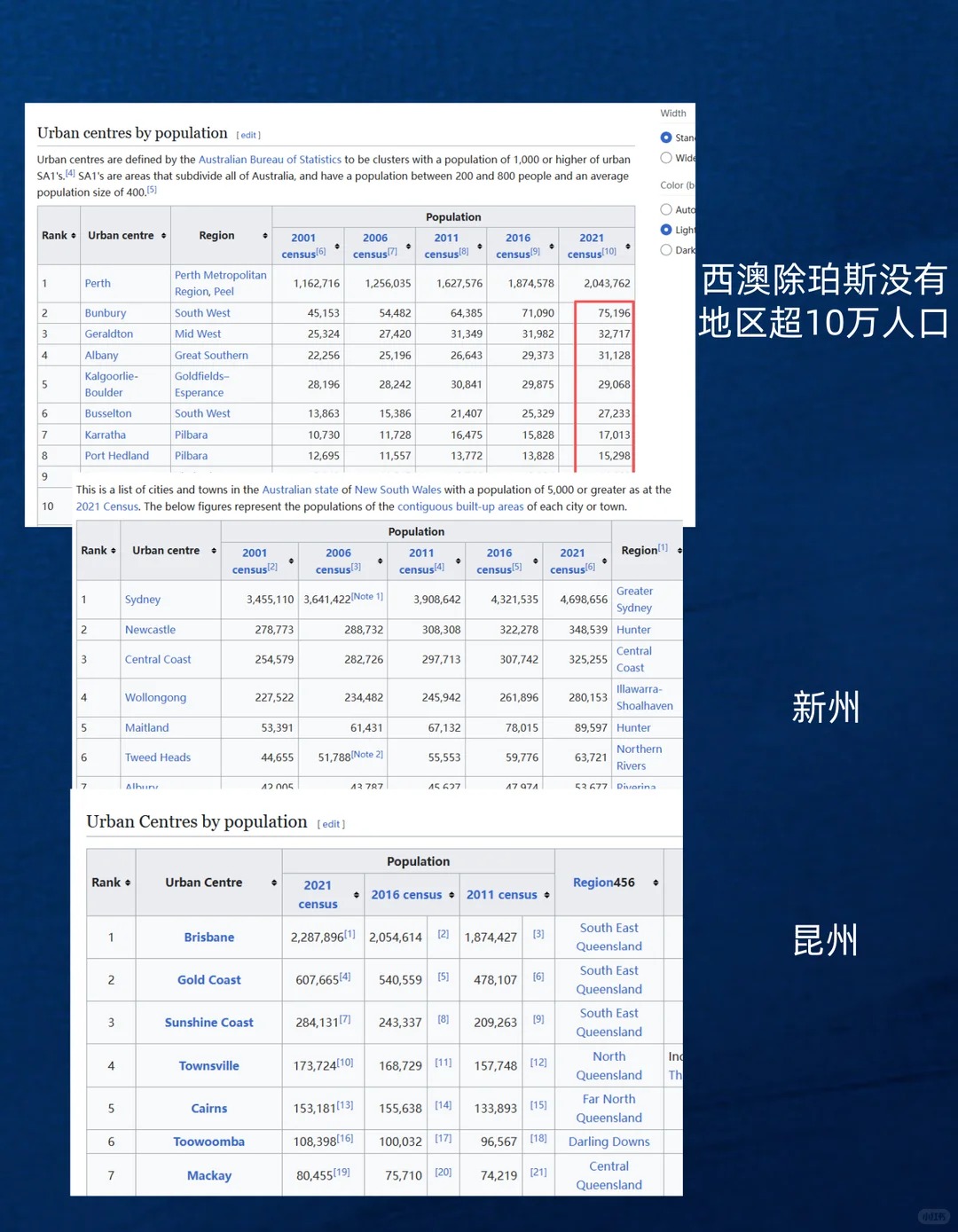Sort NSW table by 2016 census

click(536, 561)
